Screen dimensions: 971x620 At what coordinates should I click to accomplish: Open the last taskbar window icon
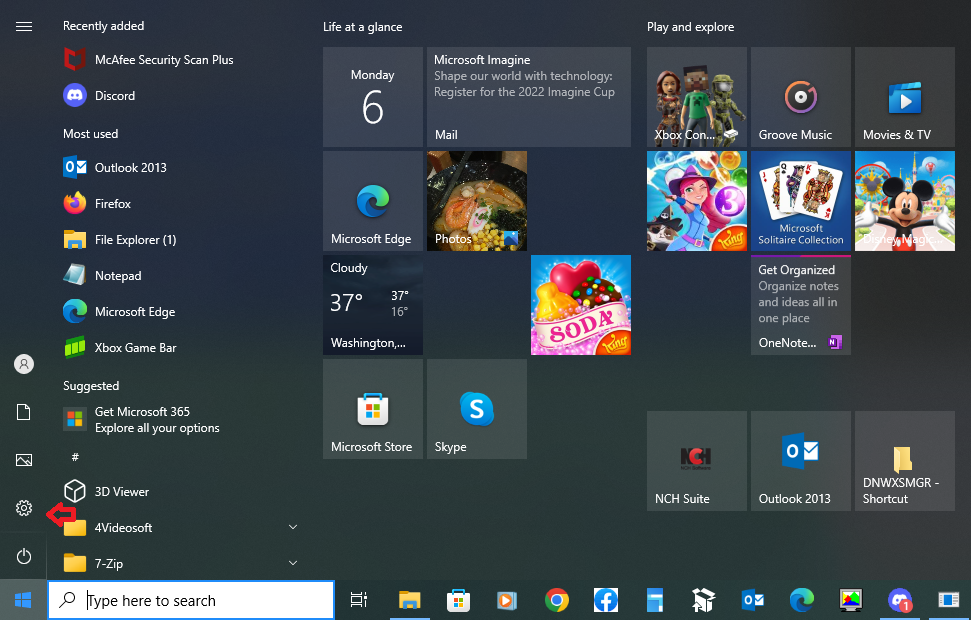pos(948,600)
